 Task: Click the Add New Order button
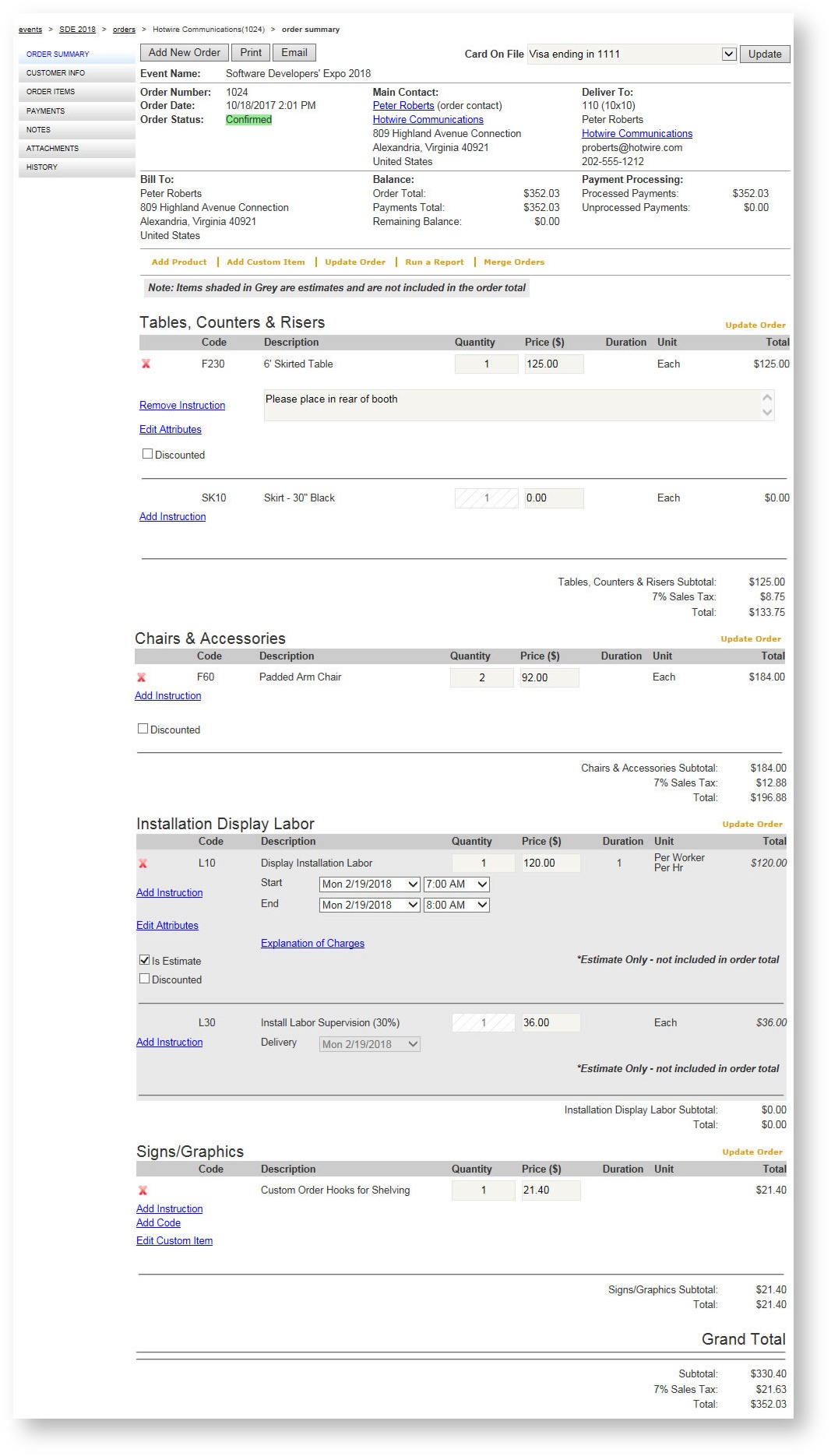pos(185,53)
